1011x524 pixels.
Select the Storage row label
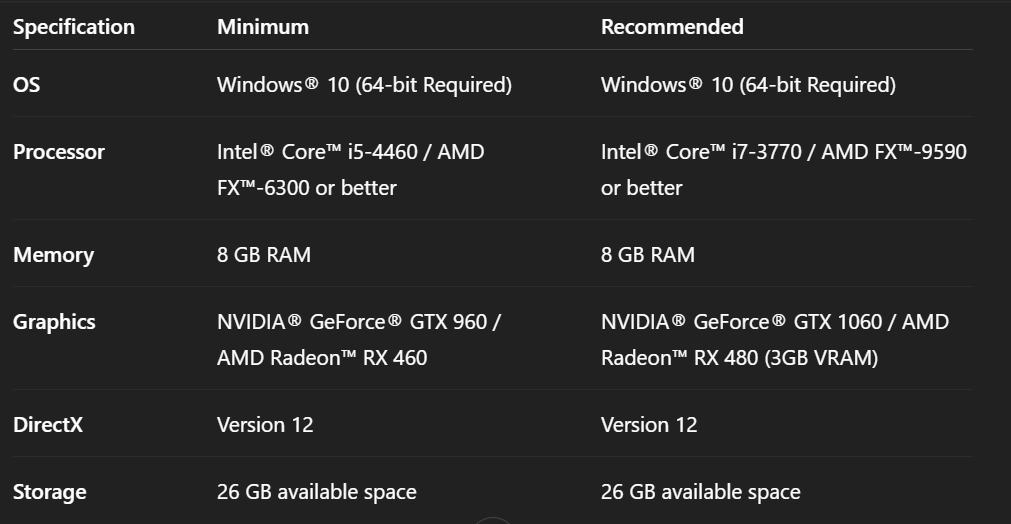[x=50, y=492]
